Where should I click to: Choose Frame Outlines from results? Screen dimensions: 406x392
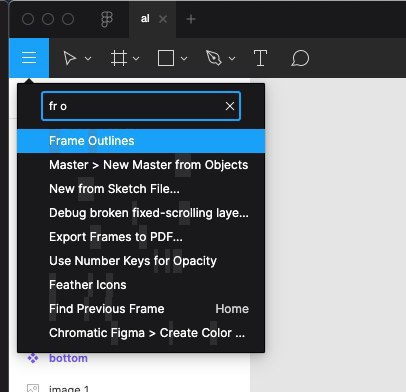coord(141,141)
